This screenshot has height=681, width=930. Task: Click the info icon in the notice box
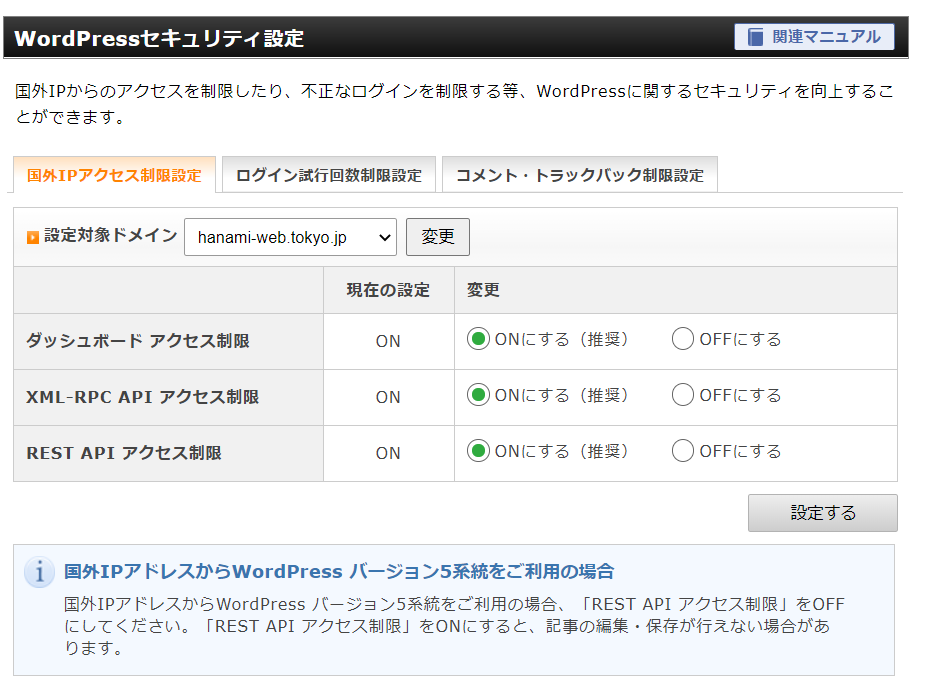(x=39, y=572)
